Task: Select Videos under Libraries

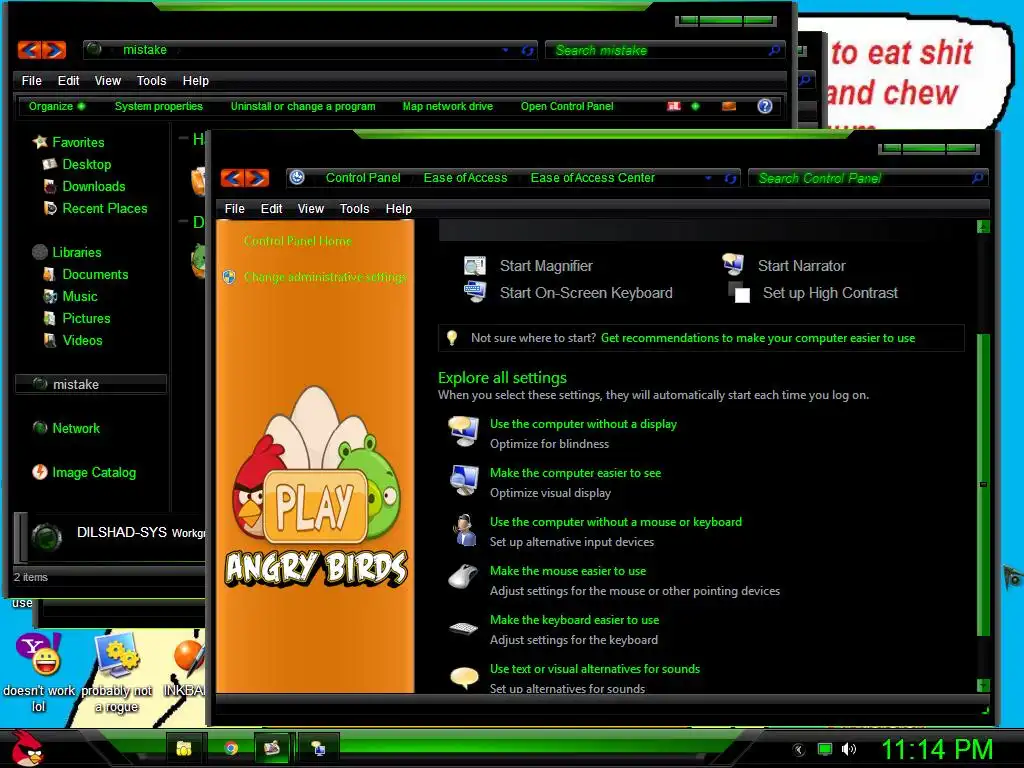Action: [x=82, y=340]
